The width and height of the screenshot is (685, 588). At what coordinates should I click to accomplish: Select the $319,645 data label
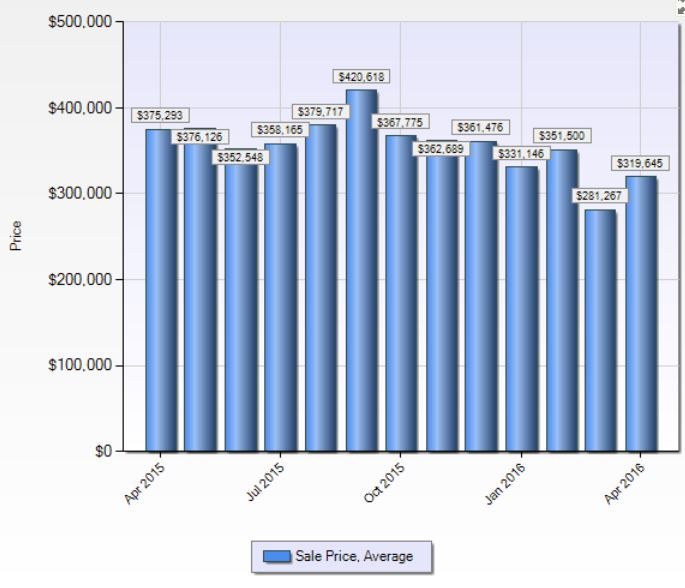click(640, 163)
